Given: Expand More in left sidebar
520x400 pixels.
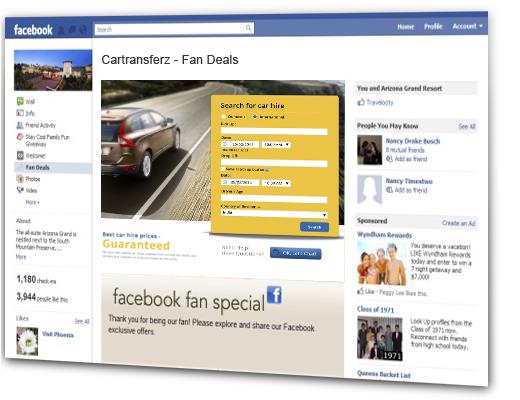Looking at the screenshot, I should pos(32,202).
